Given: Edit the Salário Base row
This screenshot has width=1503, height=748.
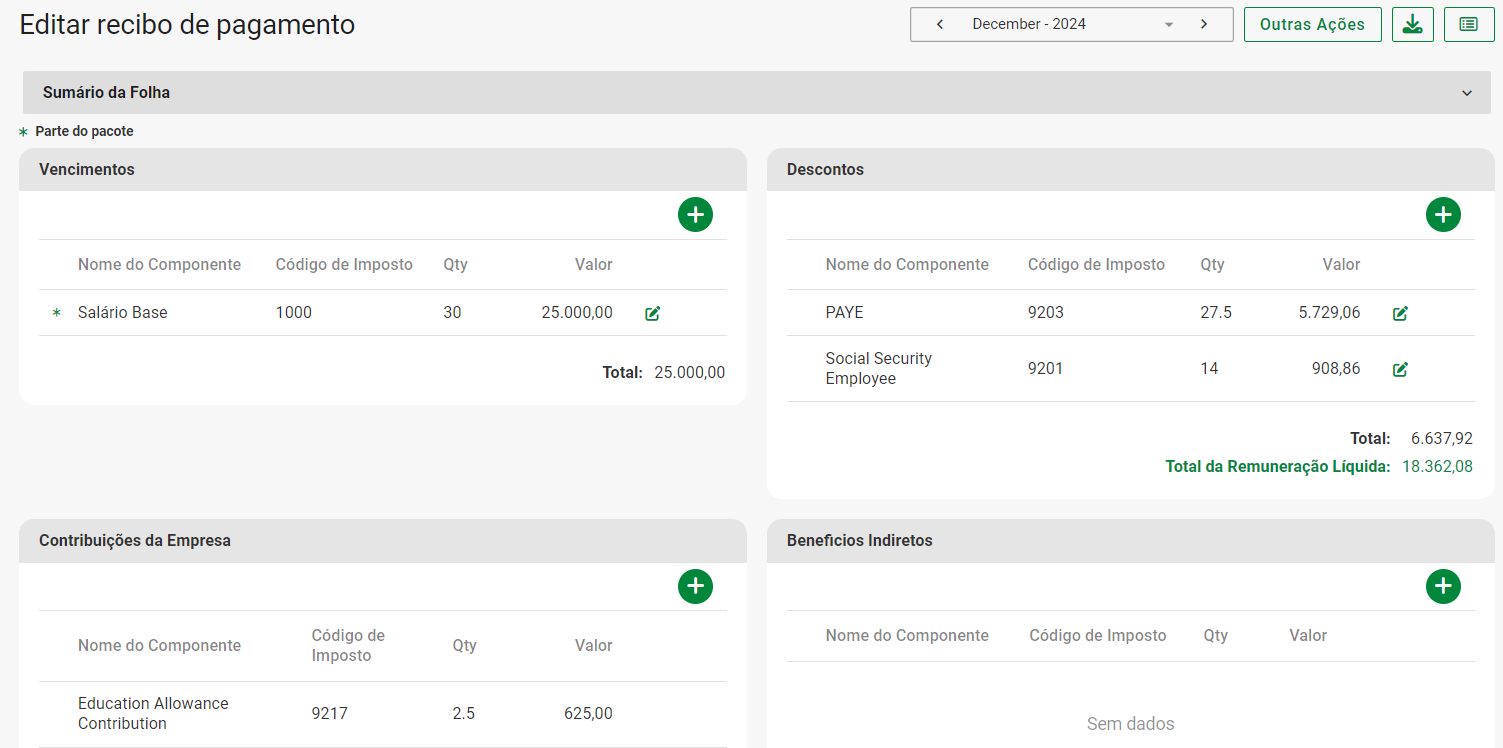Looking at the screenshot, I should tap(653, 313).
